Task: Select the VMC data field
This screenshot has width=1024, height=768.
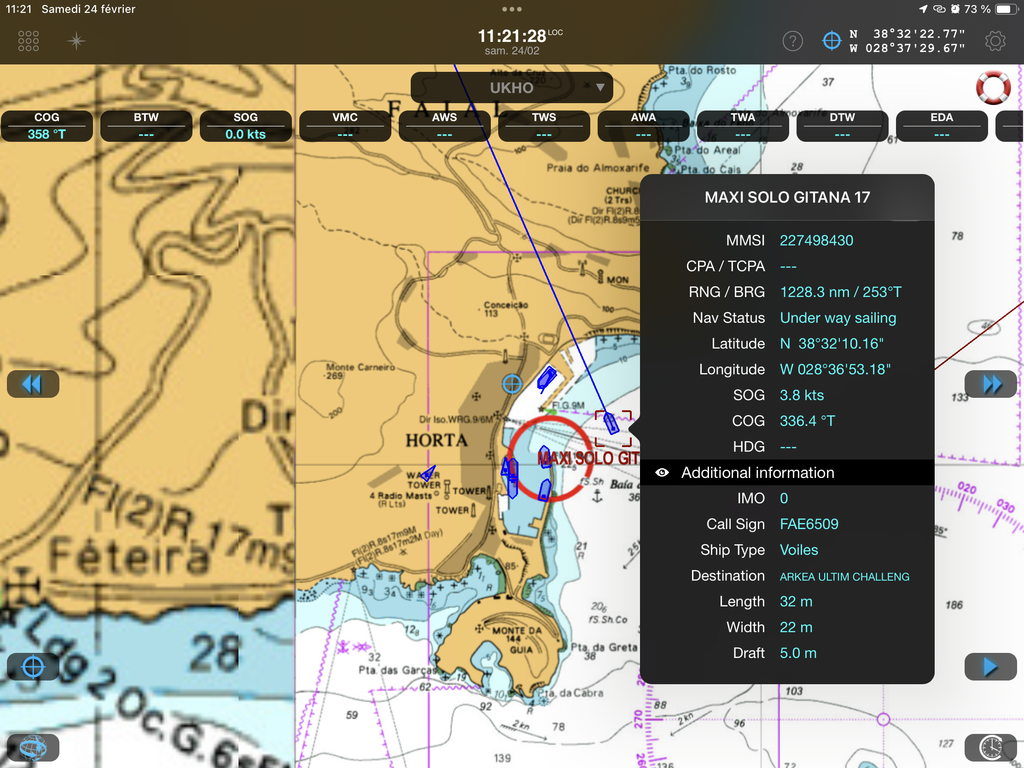Action: click(x=345, y=126)
